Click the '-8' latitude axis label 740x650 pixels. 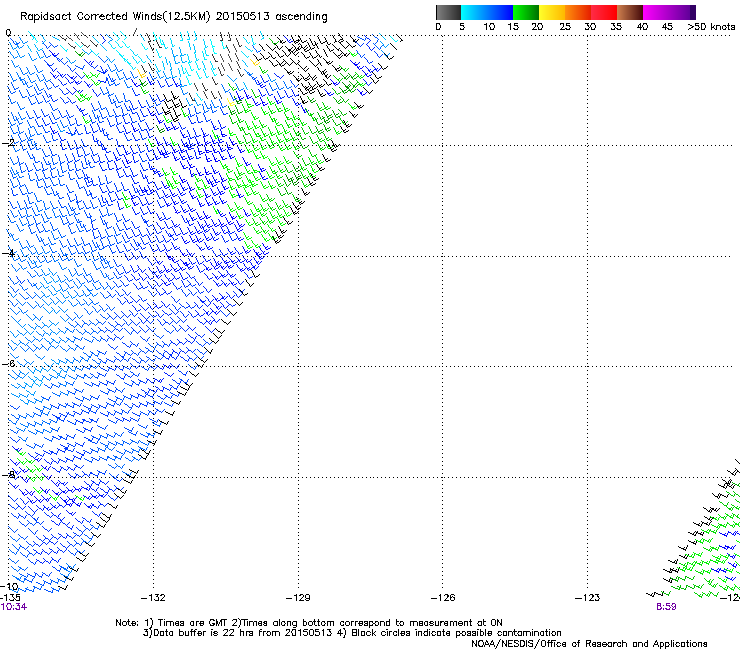click(8, 474)
